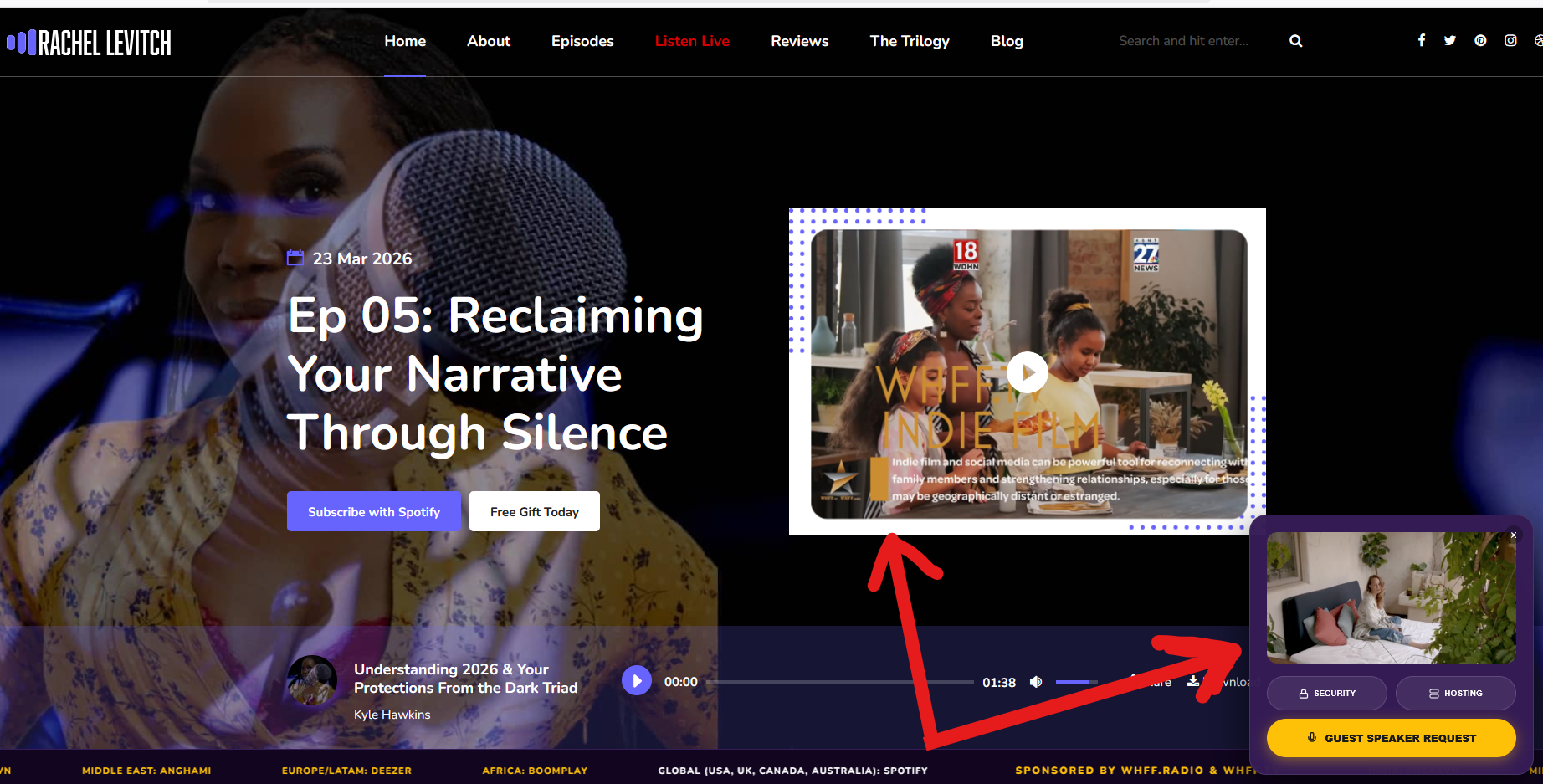Mute the audio player volume
The image size is (1543, 784).
point(1036,682)
